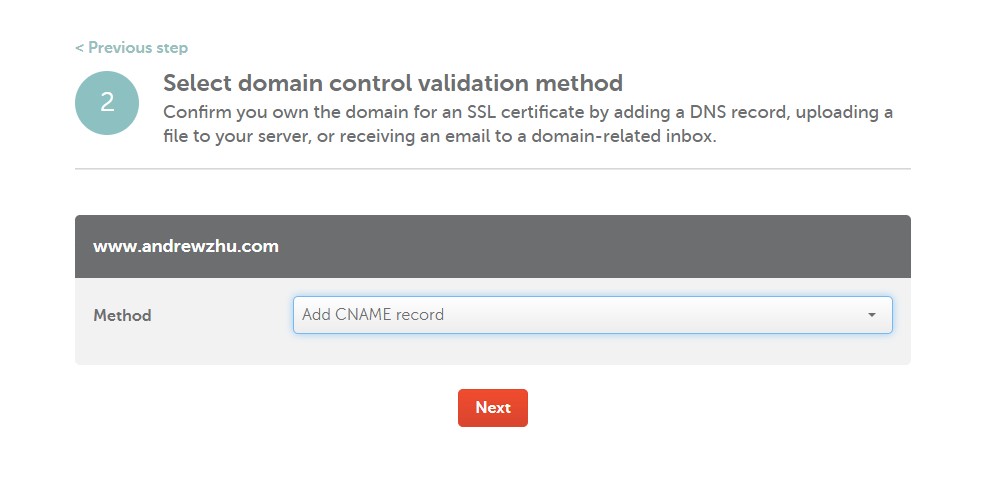
Task: Click the dark gray domain header bar
Action: tap(600, 246)
